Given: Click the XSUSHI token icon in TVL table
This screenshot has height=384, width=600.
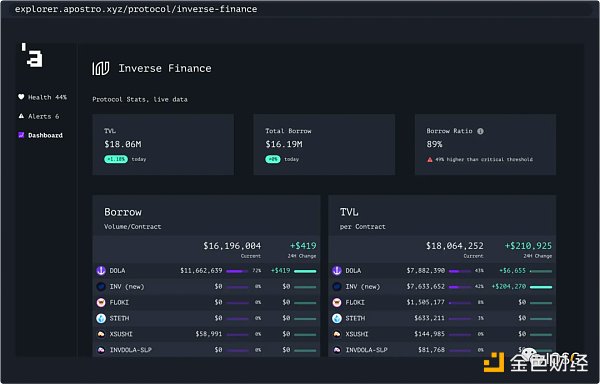Looking at the screenshot, I should pyautogui.click(x=337, y=334).
